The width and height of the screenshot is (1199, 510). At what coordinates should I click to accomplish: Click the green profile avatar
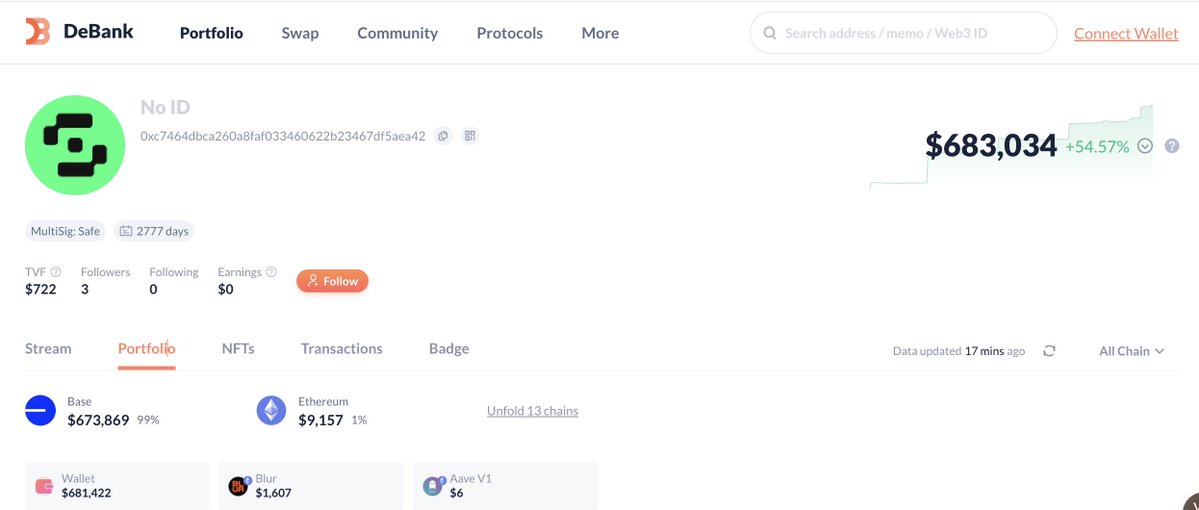click(x=75, y=145)
